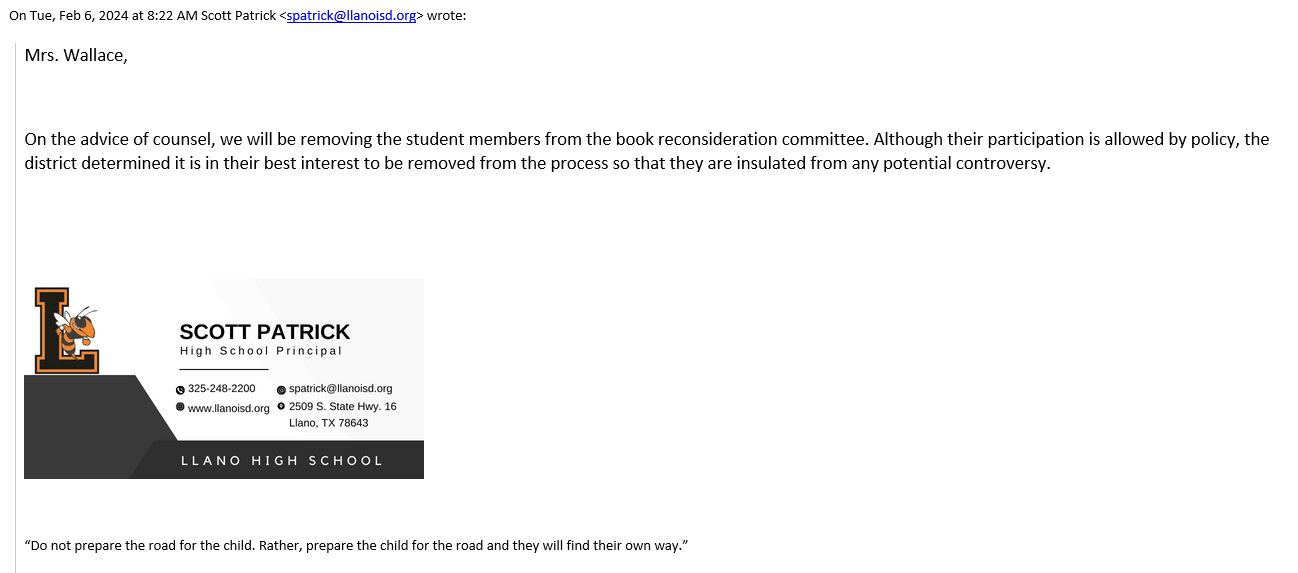Click the 'Do not prepare the road' quote
The width and height of the screenshot is (1298, 573).
tap(356, 546)
